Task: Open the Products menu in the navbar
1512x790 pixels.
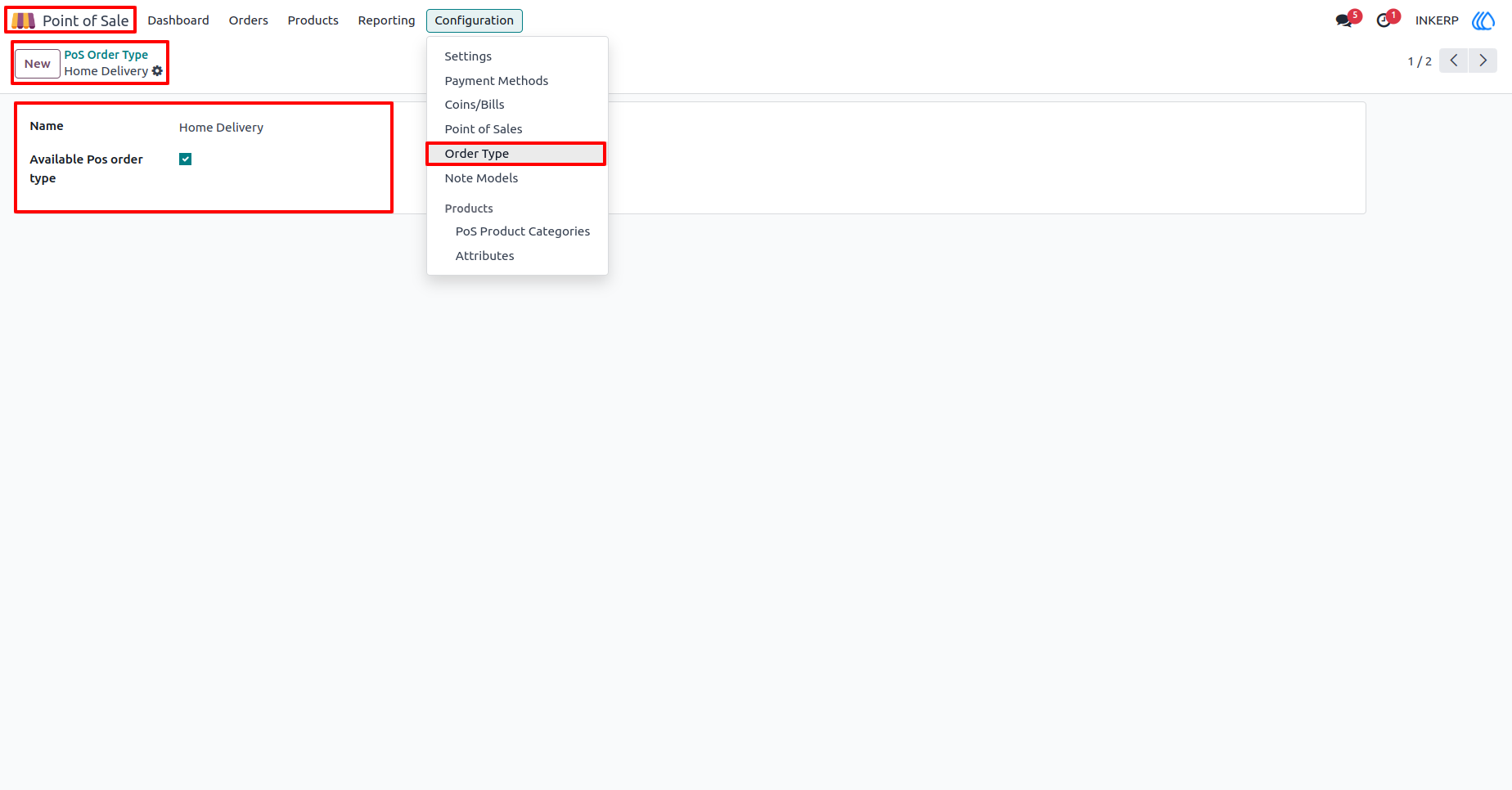Action: pyautogui.click(x=313, y=20)
